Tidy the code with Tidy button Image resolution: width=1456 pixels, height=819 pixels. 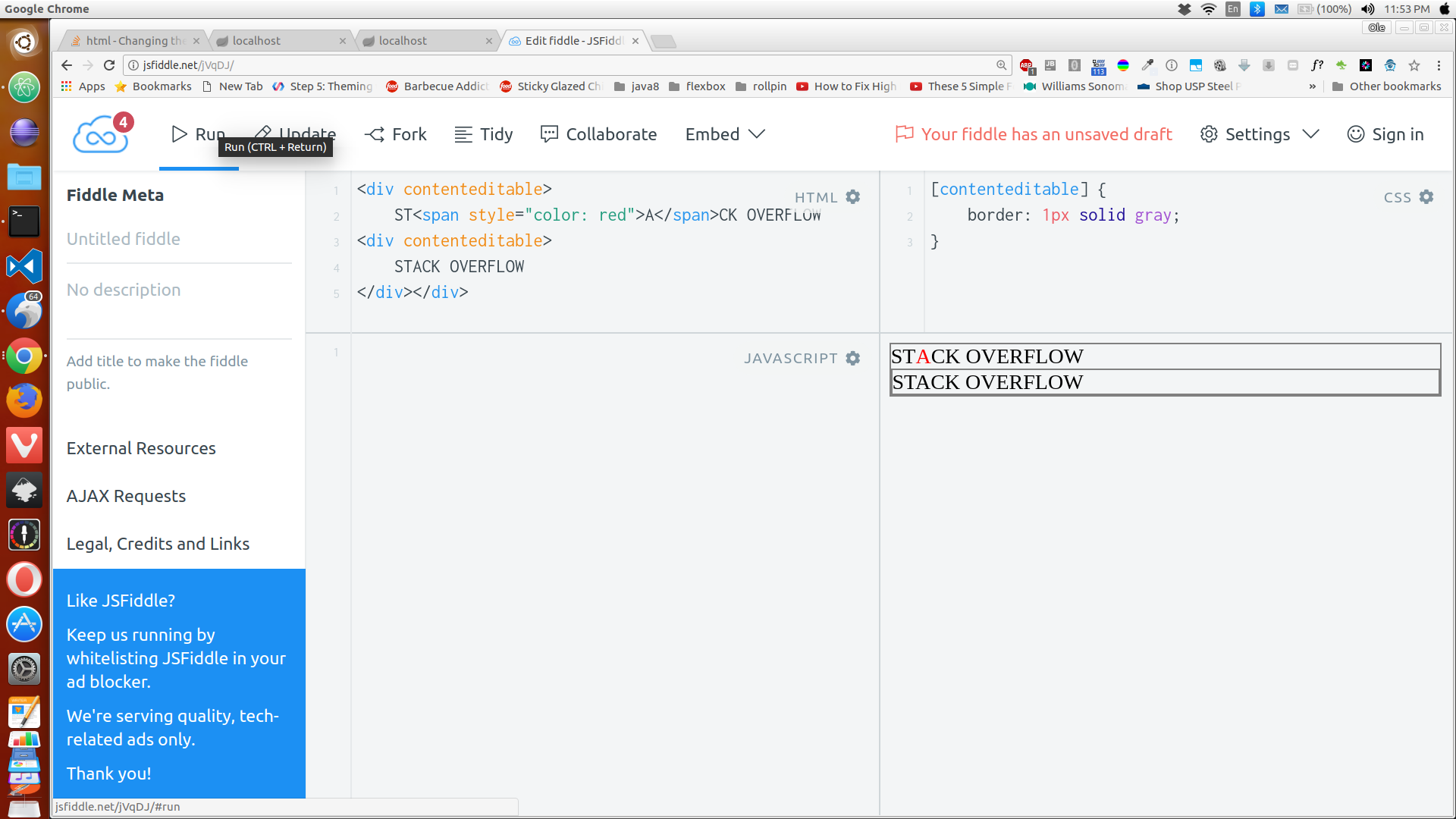coord(484,134)
